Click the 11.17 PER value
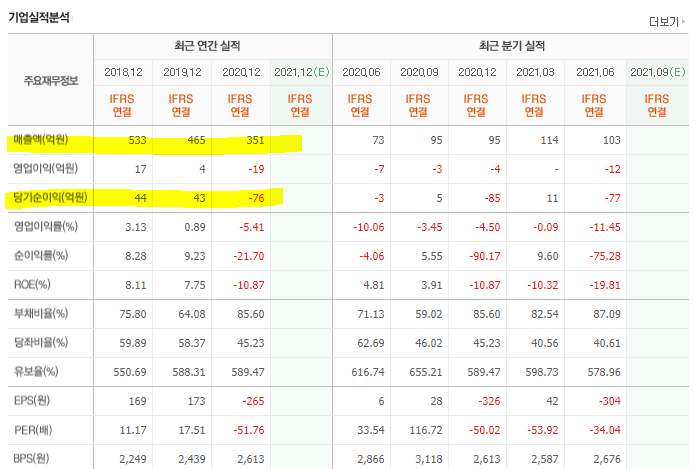The width and height of the screenshot is (698, 469). (x=133, y=430)
